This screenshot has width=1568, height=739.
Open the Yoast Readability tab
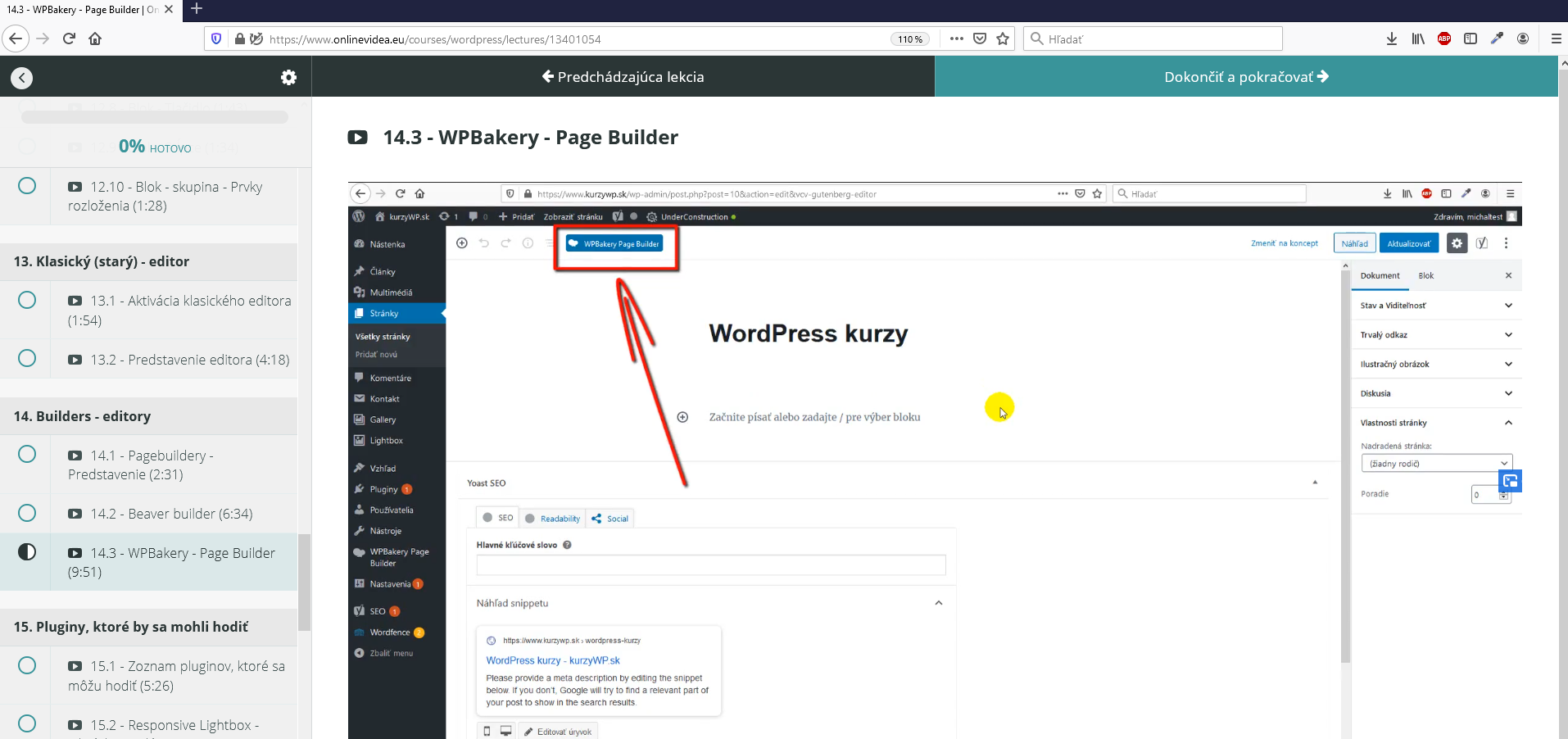(x=552, y=519)
